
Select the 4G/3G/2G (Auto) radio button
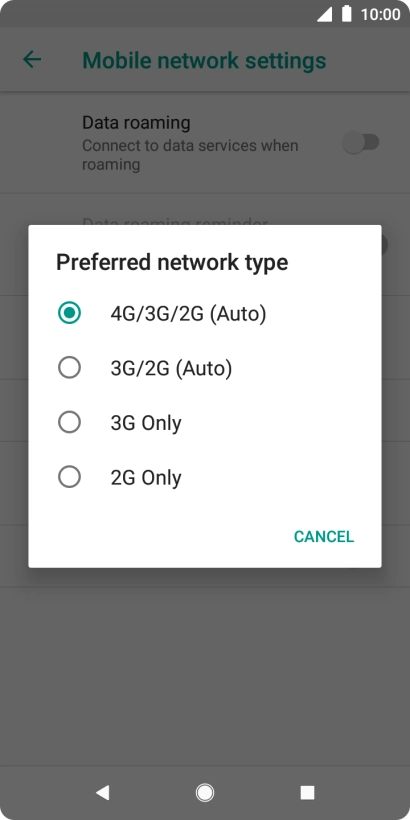click(69, 313)
